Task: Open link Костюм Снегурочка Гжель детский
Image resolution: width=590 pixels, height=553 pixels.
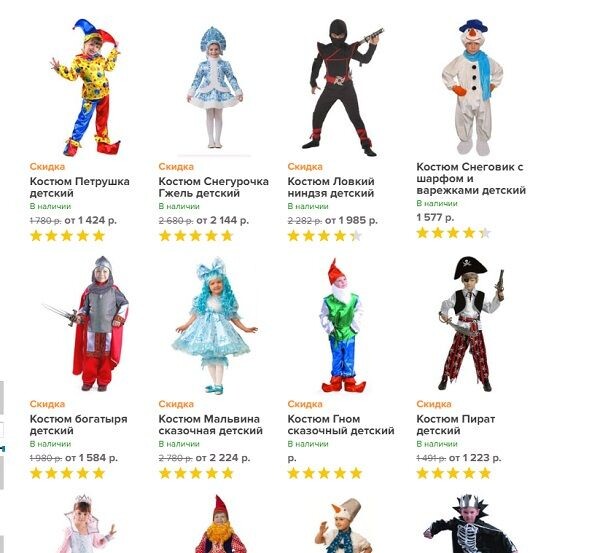Action: (213, 187)
